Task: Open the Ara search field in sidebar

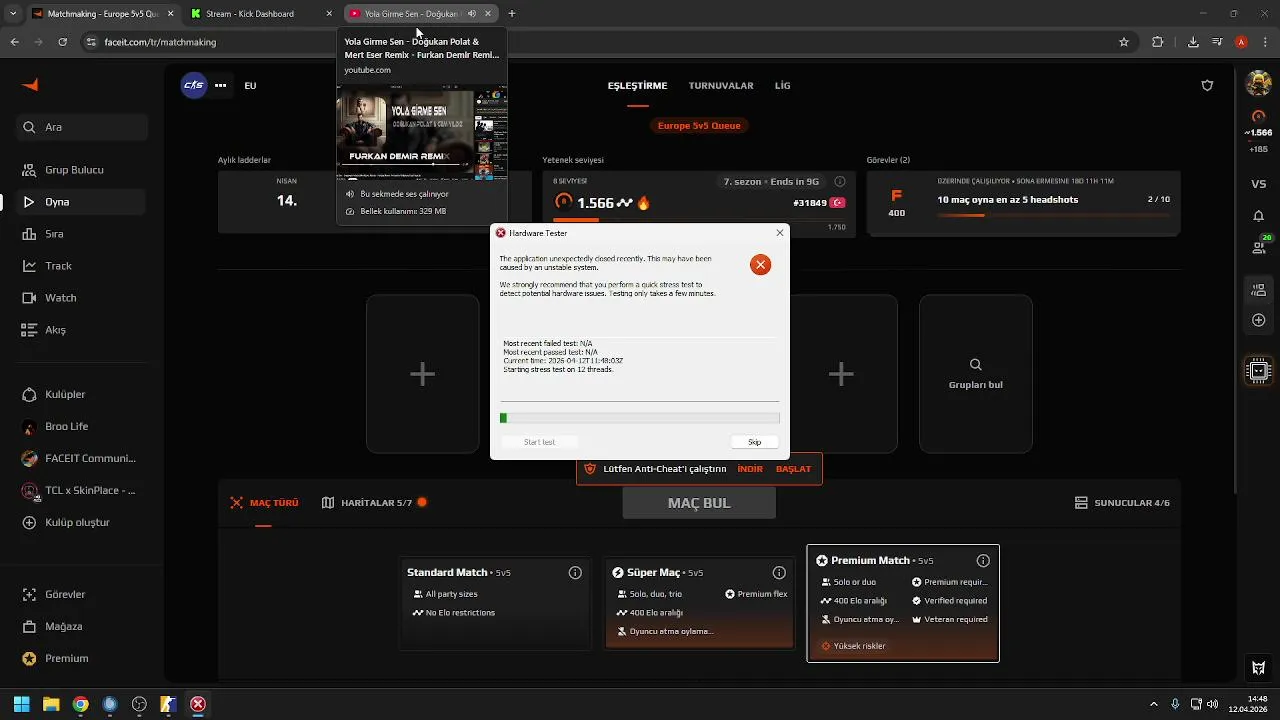Action: 83,127
